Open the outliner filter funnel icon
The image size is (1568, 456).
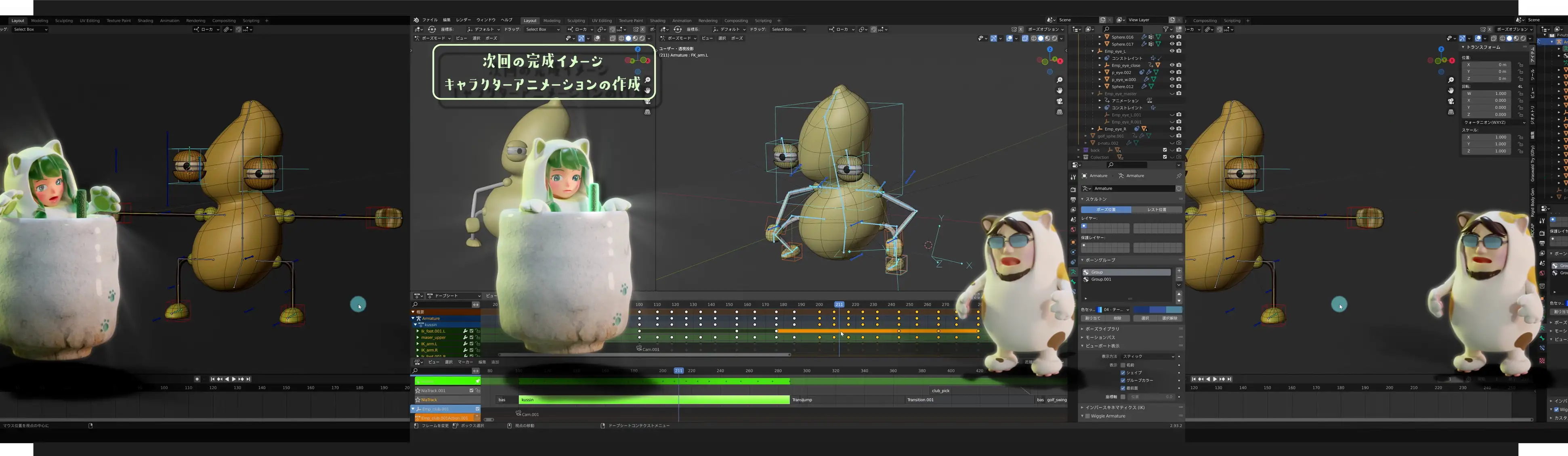(x=1166, y=29)
